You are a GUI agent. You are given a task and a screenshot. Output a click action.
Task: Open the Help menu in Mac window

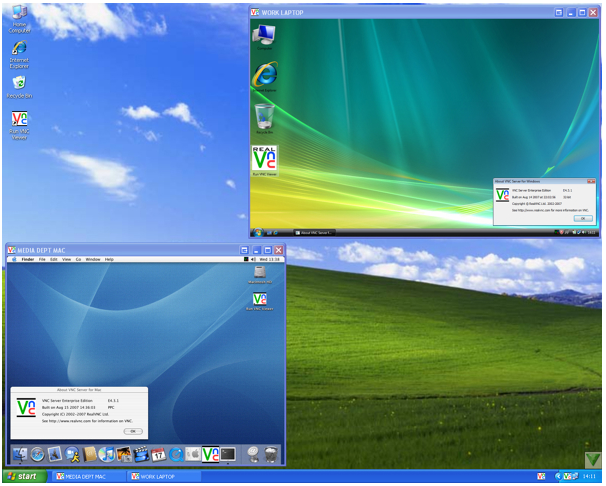tap(109, 259)
